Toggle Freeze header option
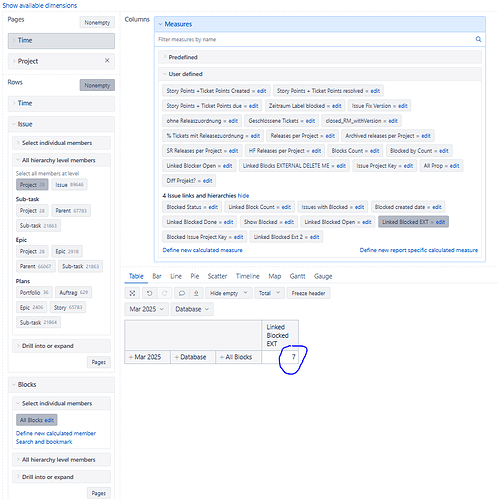Image resolution: width=498 pixels, height=499 pixels. coord(308,293)
